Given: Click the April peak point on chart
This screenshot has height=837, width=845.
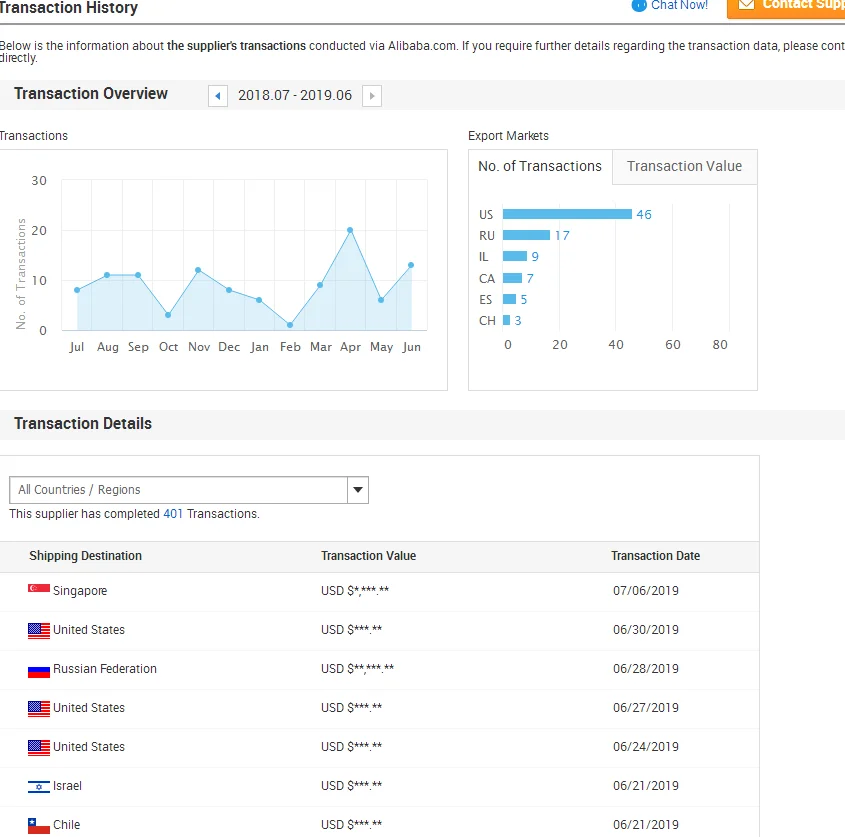Looking at the screenshot, I should (x=350, y=230).
